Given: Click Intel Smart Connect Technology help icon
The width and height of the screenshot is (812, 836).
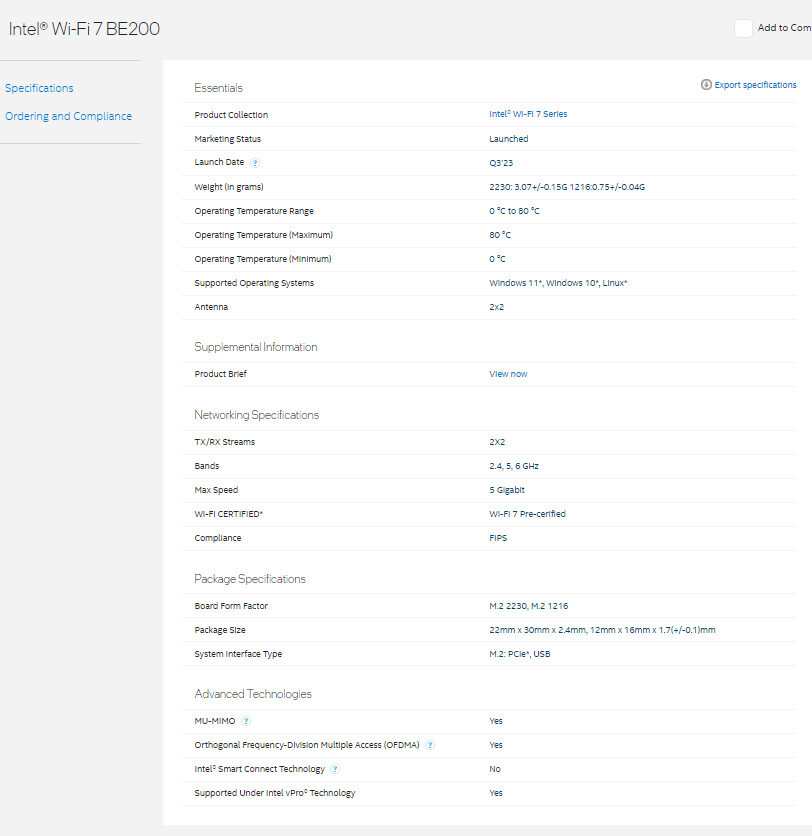Looking at the screenshot, I should [335, 769].
